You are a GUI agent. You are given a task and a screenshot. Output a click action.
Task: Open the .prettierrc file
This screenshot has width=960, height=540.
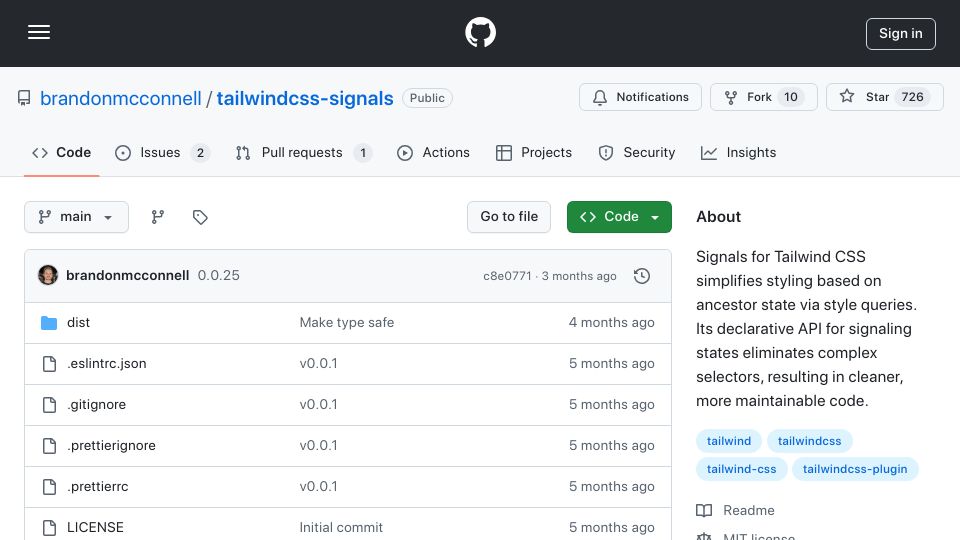[97, 487]
